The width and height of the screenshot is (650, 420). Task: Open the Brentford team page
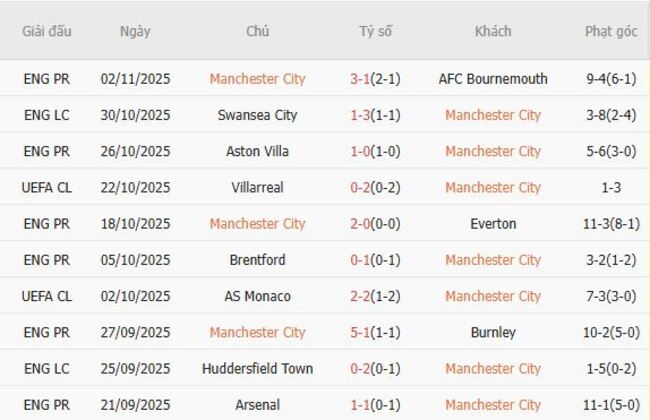coord(257,260)
